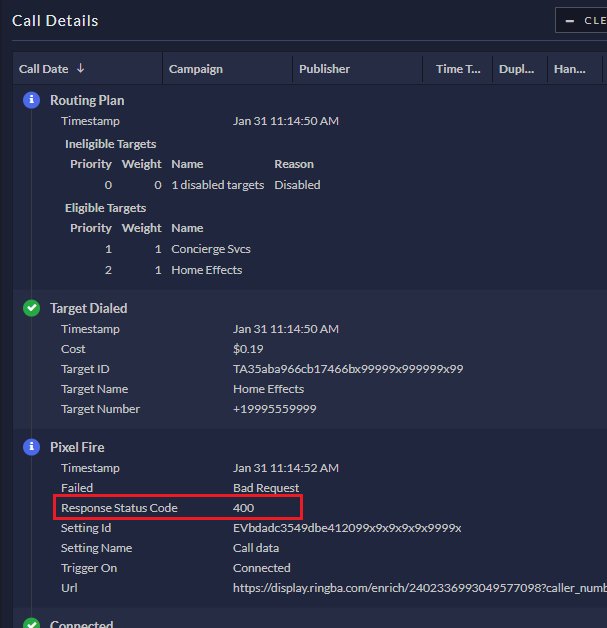
Task: Click the Connected green check icon
Action: point(32,623)
